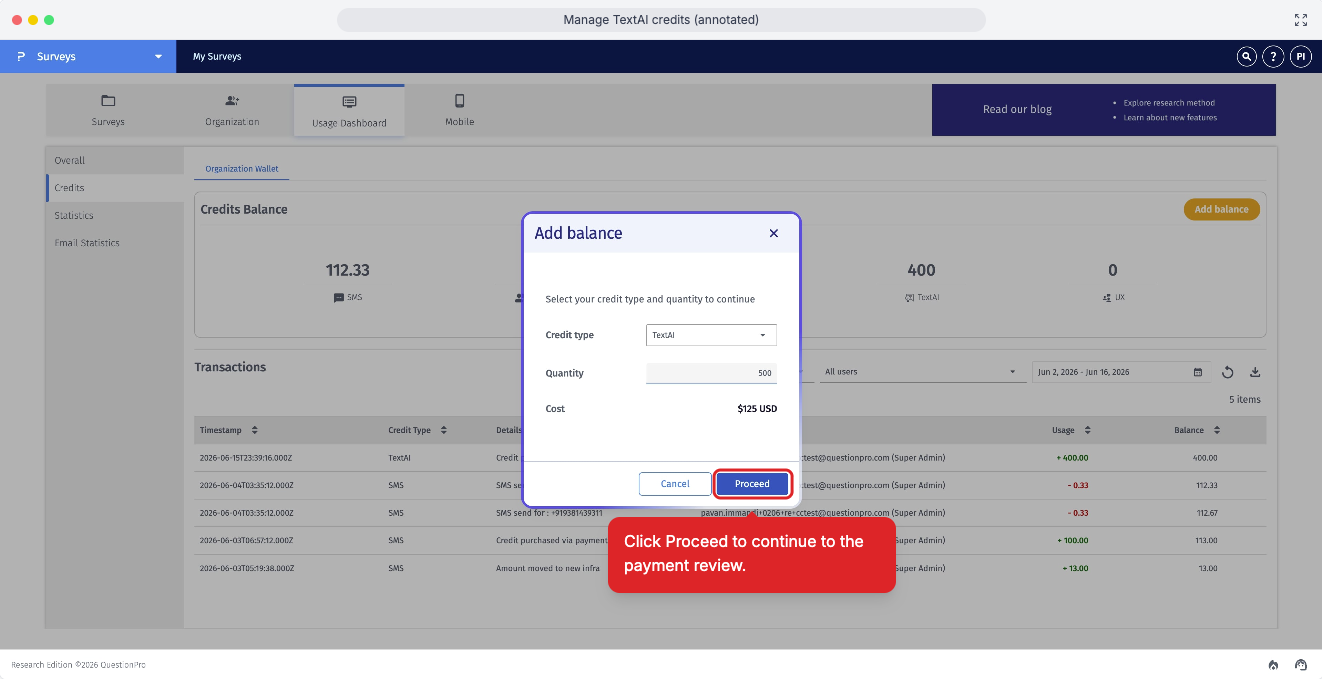Click Learn about new features link
Viewport: 1322px width, 679px height.
click(x=1170, y=118)
